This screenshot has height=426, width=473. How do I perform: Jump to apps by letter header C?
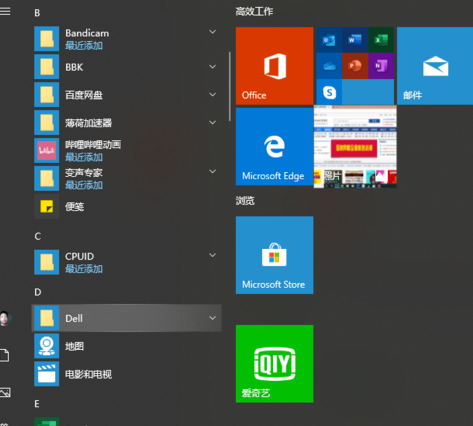point(38,236)
